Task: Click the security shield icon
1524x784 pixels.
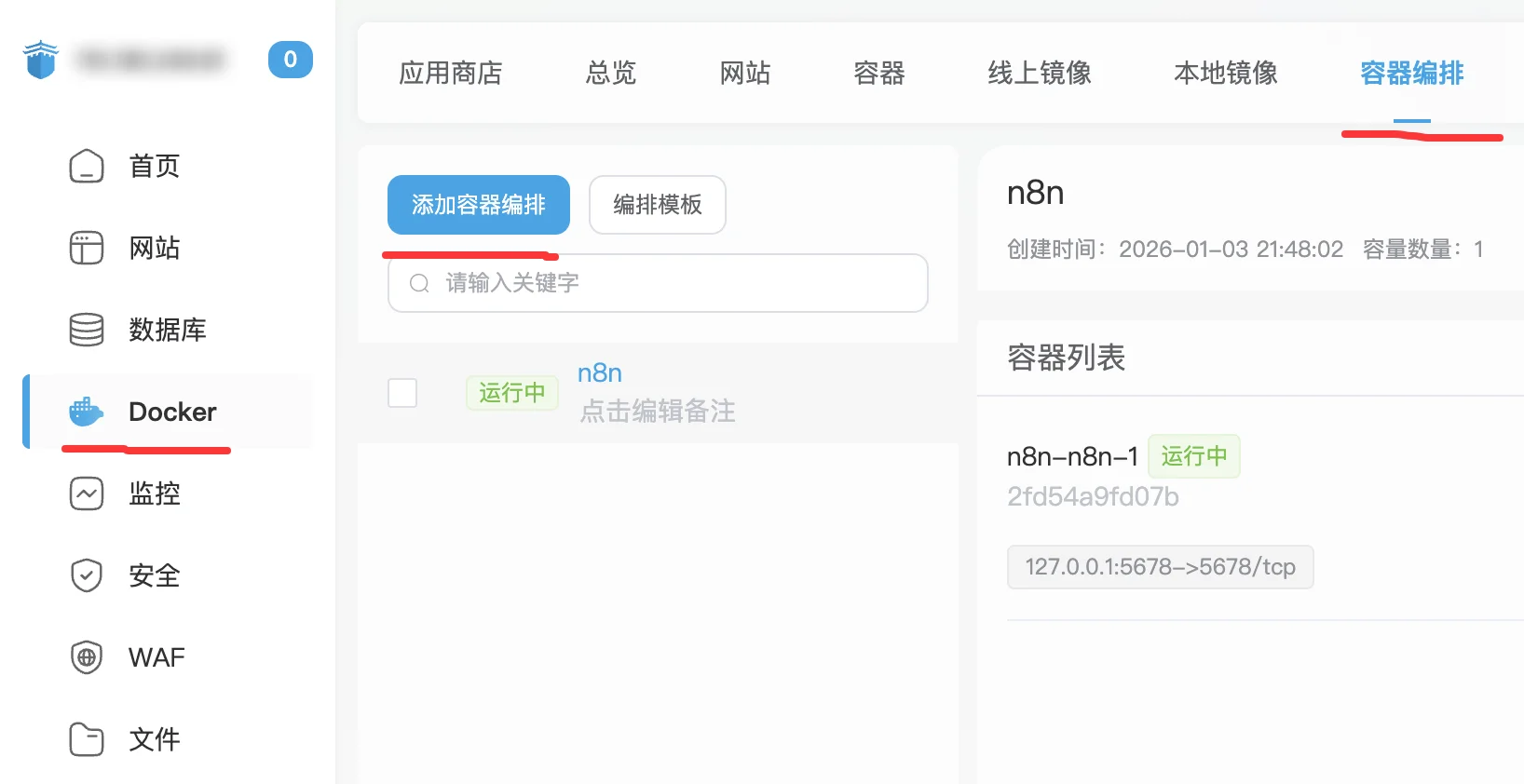Action: 87,575
